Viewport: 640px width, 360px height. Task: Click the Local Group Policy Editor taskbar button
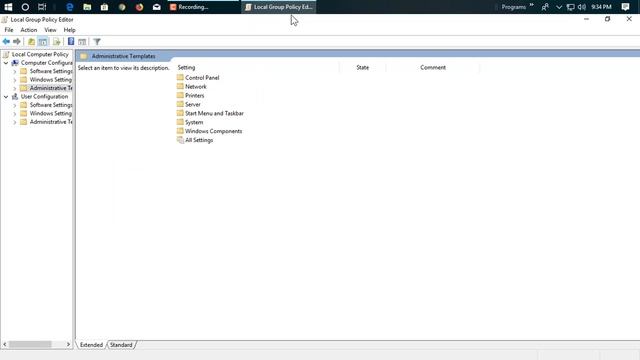[279, 7]
